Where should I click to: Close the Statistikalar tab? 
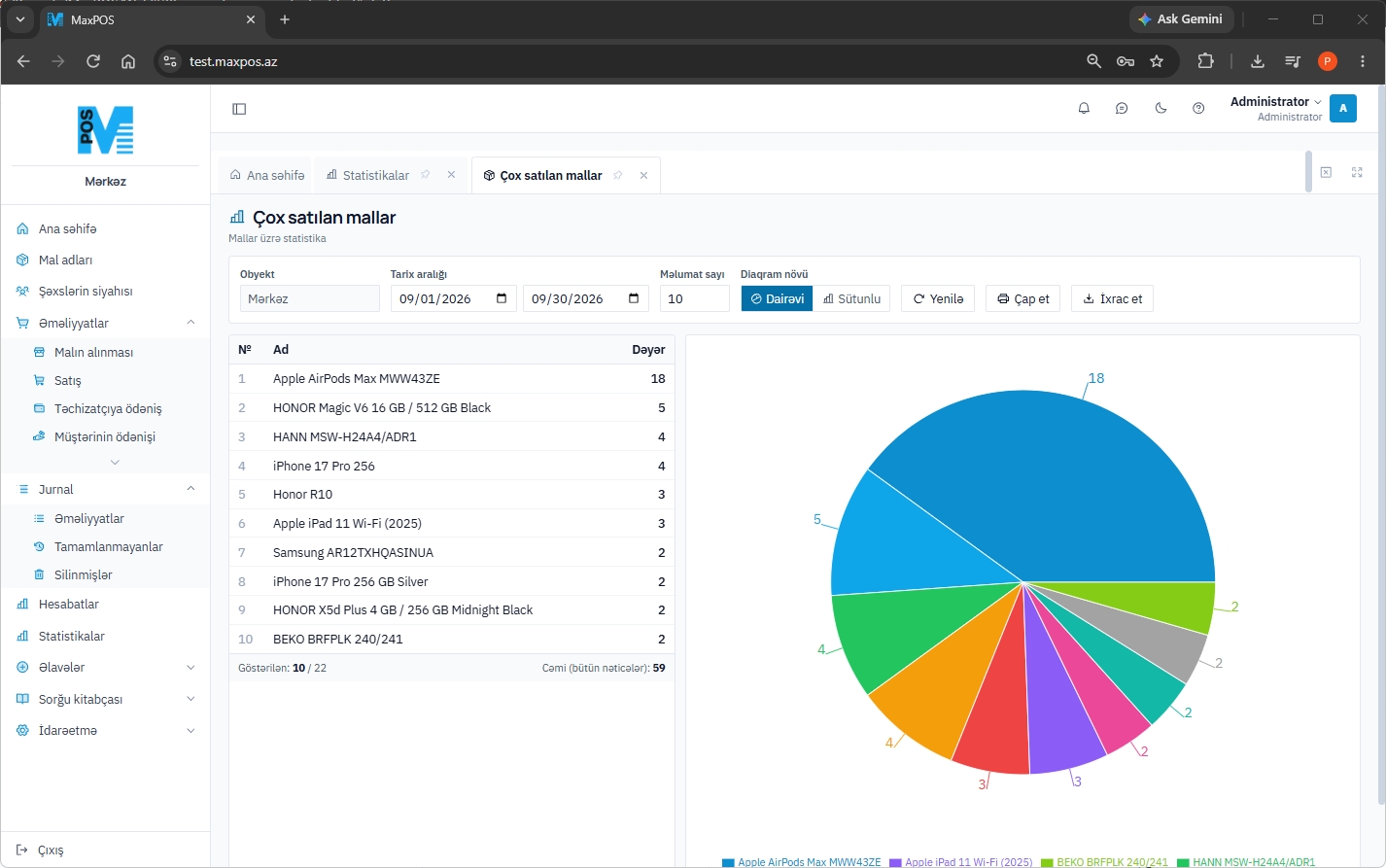[451, 175]
